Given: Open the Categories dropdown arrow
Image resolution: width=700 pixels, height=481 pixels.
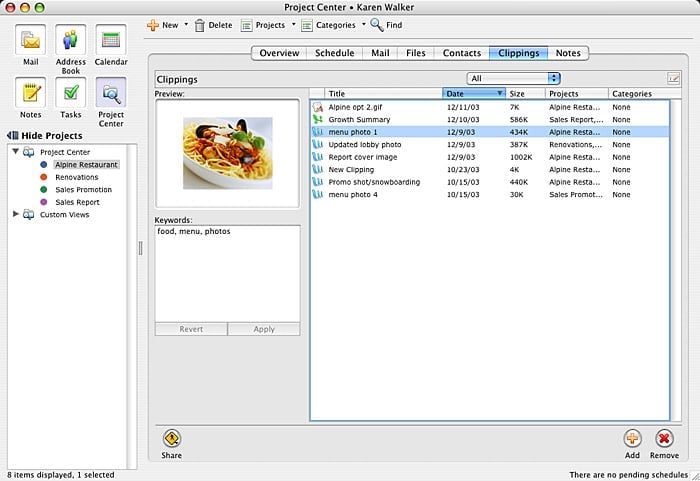Looking at the screenshot, I should [x=363, y=25].
